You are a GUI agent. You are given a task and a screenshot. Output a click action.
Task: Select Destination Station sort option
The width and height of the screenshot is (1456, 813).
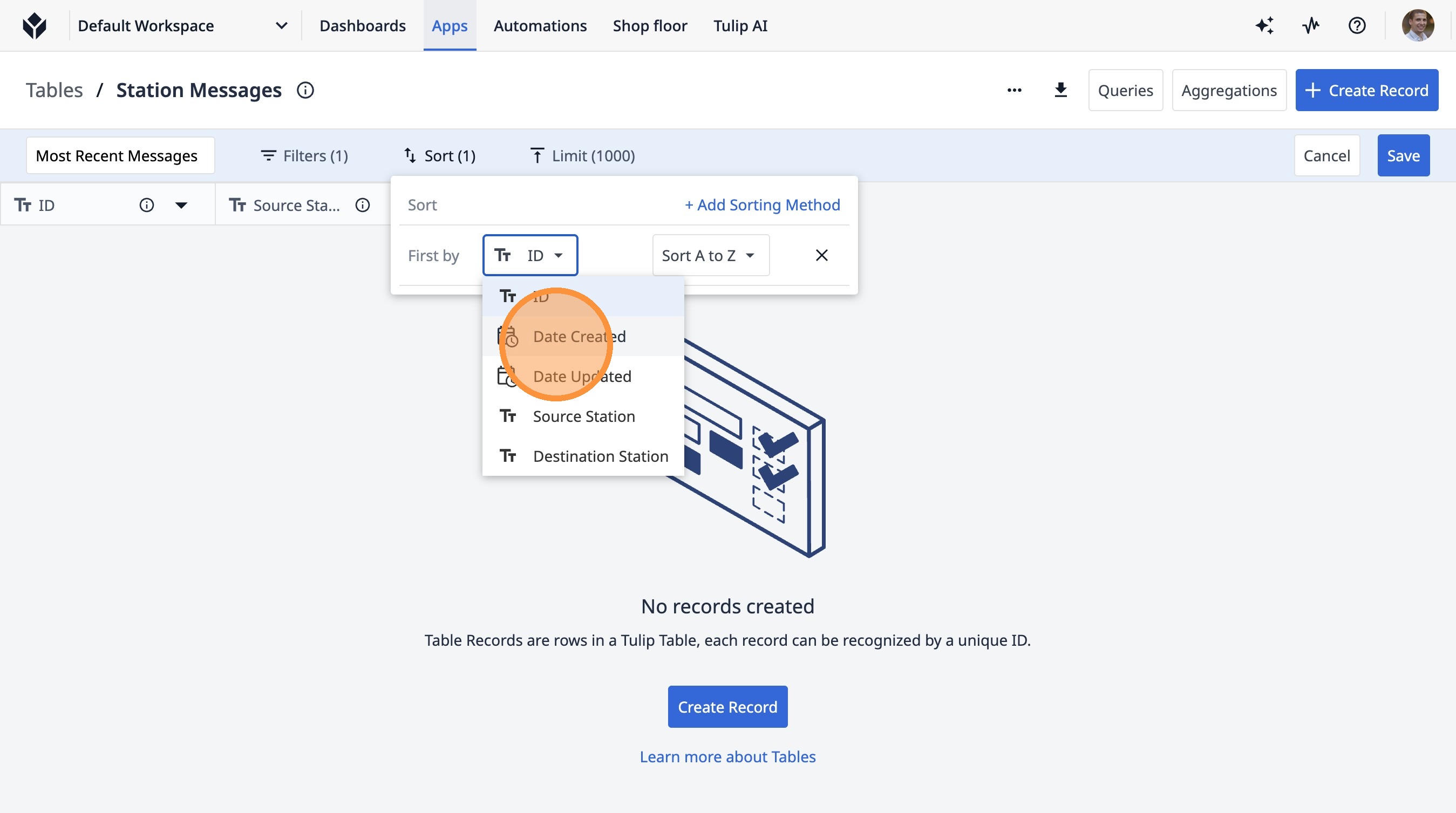click(600, 456)
